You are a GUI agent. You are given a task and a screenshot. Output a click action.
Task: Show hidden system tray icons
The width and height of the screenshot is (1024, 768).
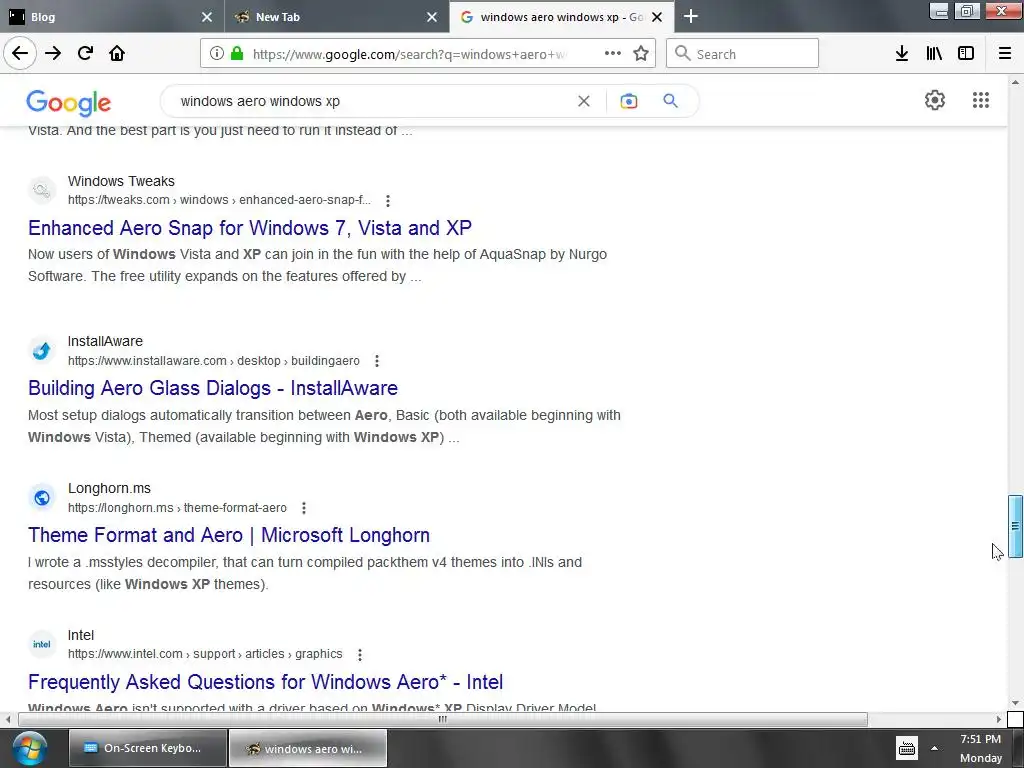935,748
